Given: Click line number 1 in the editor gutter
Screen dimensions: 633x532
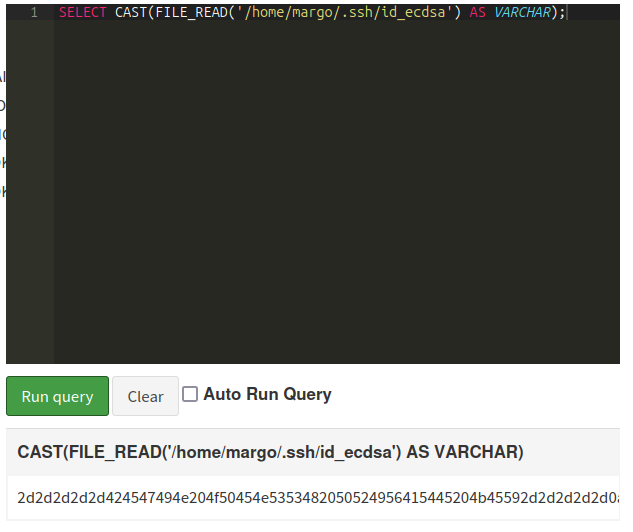Looking at the screenshot, I should (x=34, y=13).
